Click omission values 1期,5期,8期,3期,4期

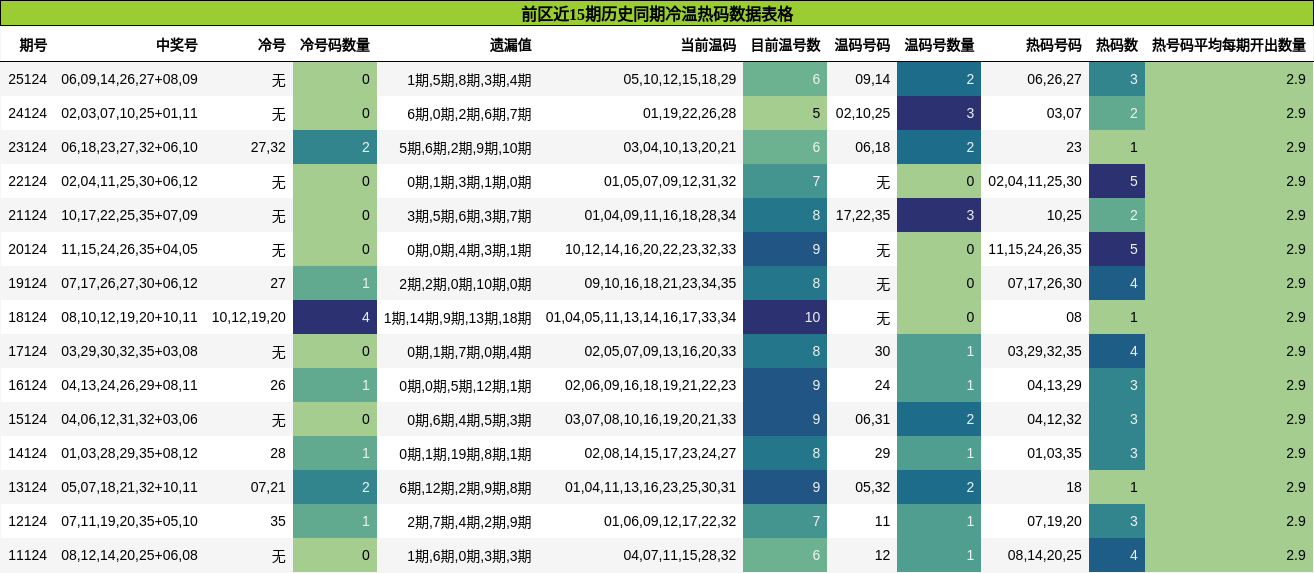click(x=469, y=79)
